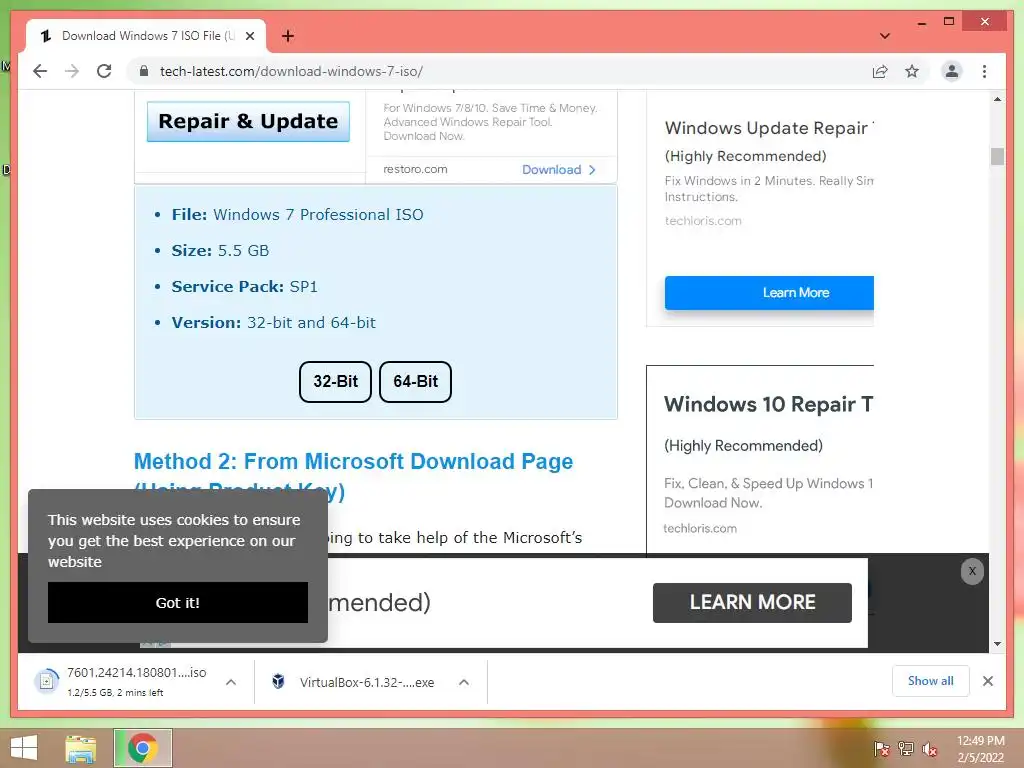Dismiss the bottom banner ad with X
This screenshot has height=768, width=1024.
[972, 571]
